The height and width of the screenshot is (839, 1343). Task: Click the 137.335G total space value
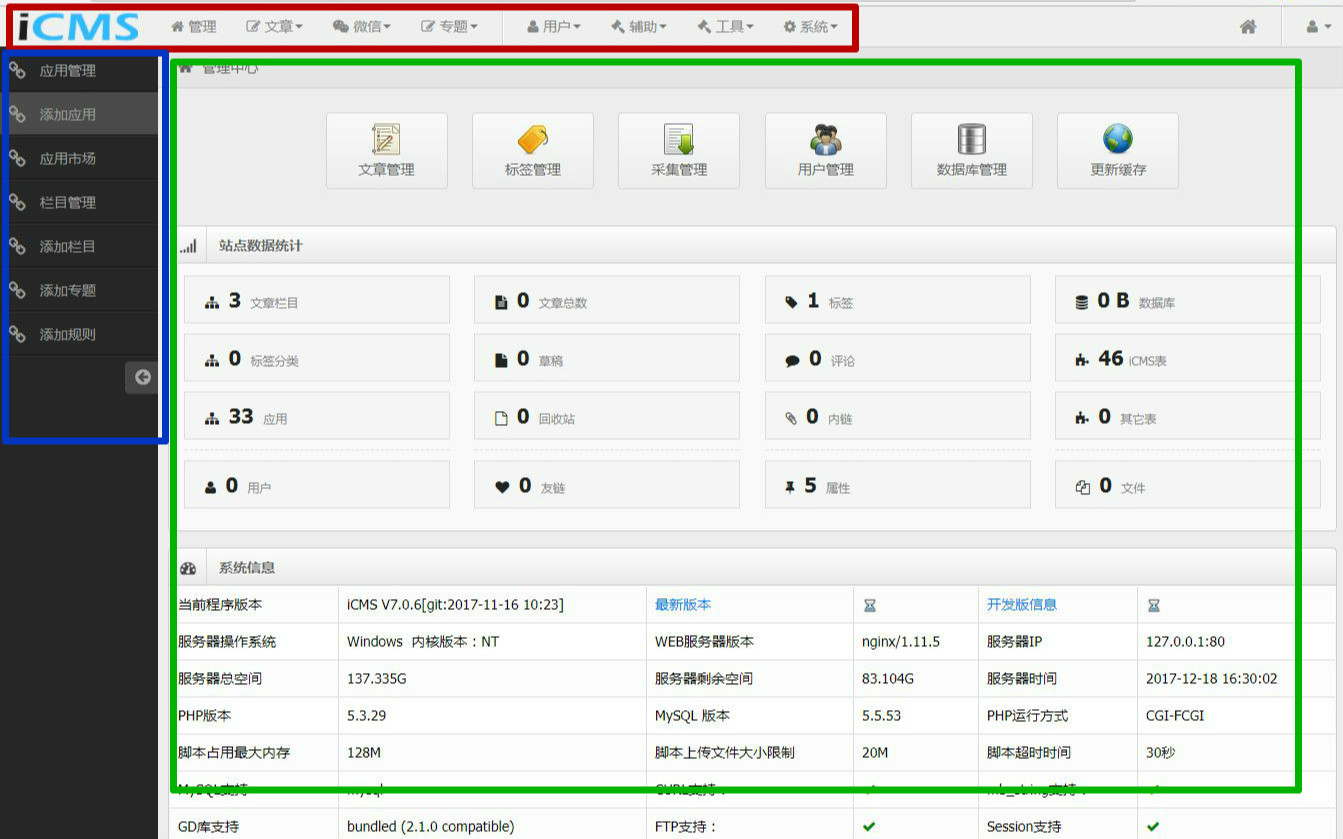click(x=377, y=679)
